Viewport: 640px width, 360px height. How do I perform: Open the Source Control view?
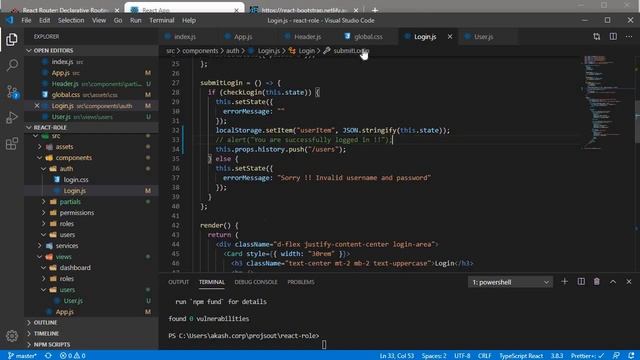coord(12,92)
